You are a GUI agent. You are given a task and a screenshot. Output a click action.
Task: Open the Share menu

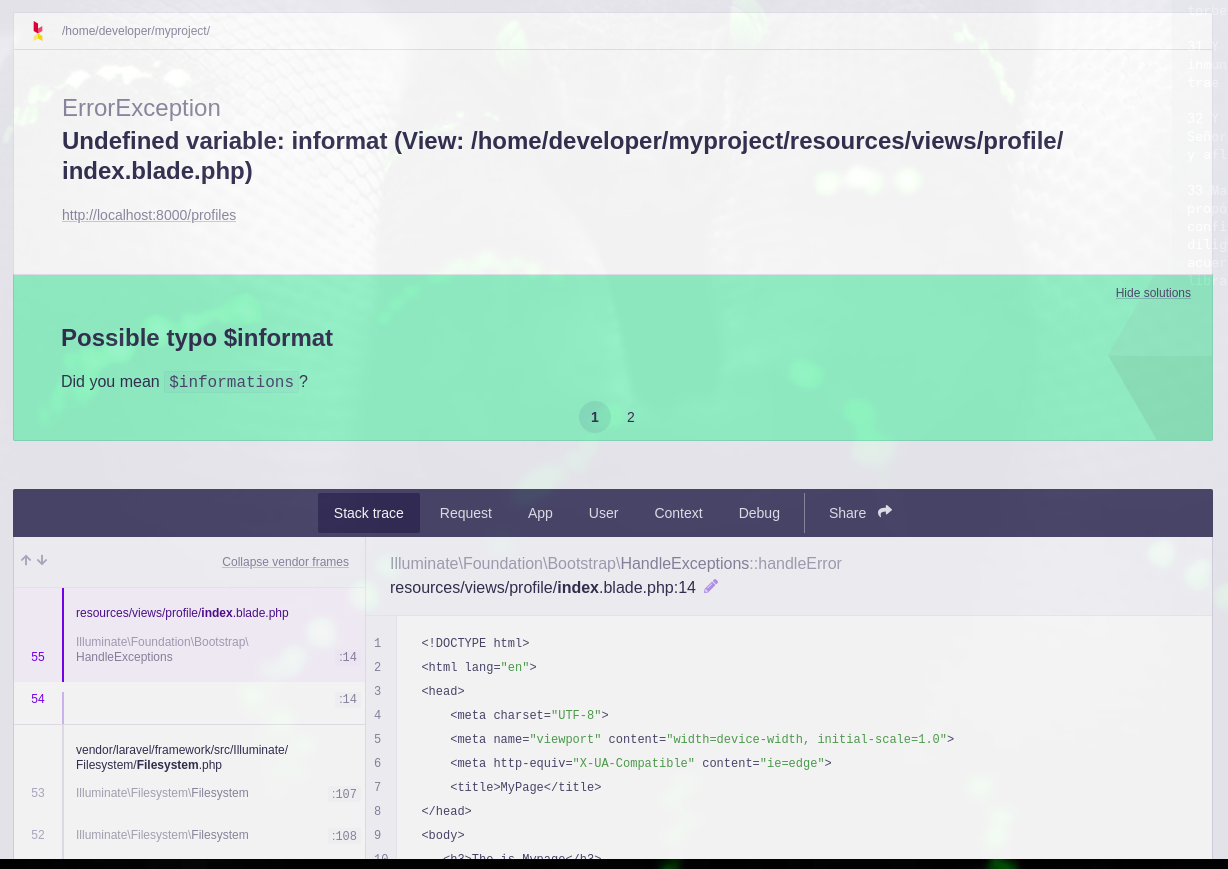pos(860,513)
